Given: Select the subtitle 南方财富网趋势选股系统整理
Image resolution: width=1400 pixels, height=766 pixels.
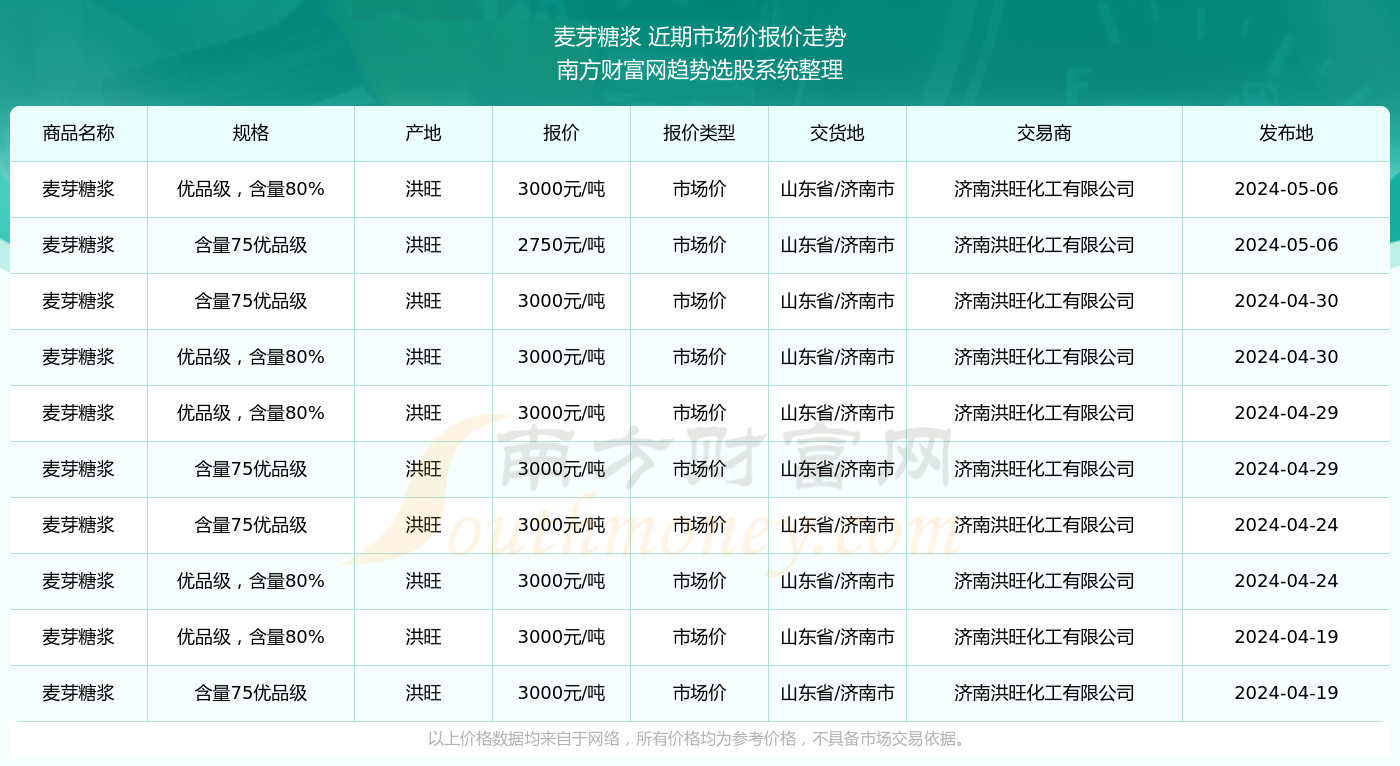Looking at the screenshot, I should click(x=700, y=70).
